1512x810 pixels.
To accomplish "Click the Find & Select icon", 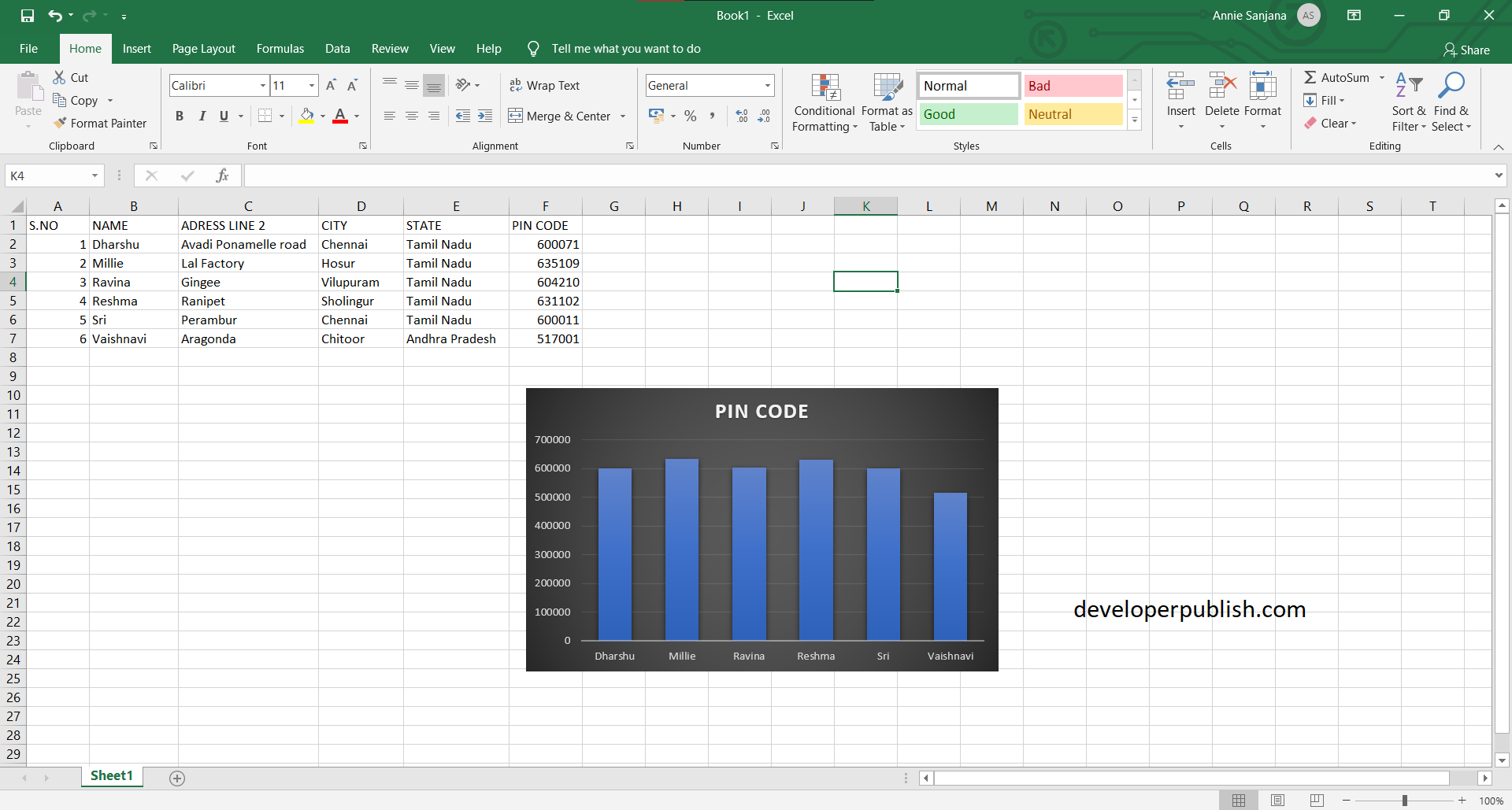I will tap(1452, 102).
